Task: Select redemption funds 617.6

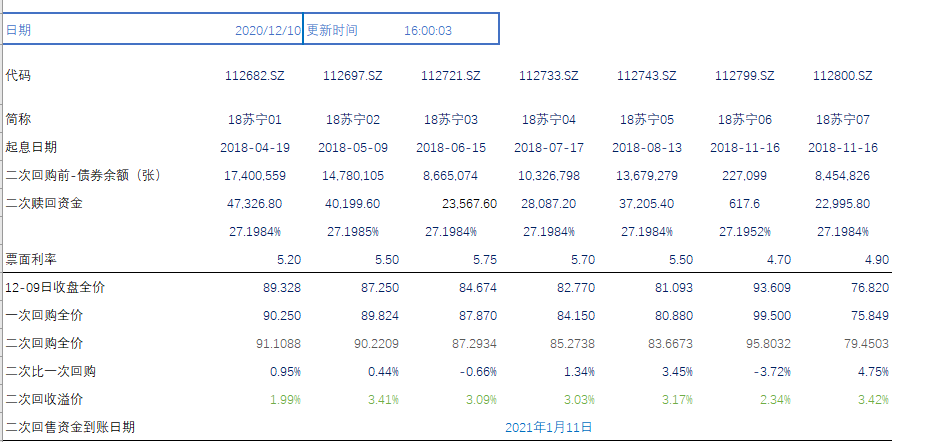Action: [x=745, y=204]
